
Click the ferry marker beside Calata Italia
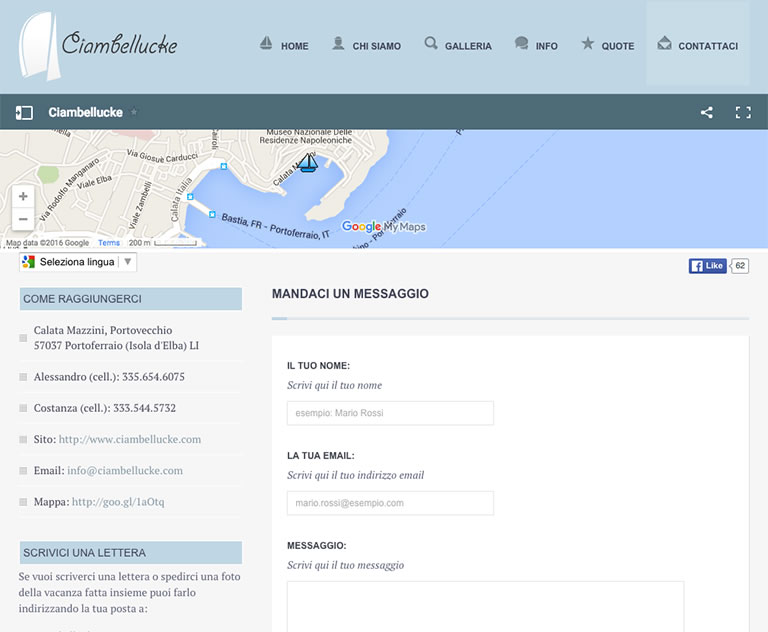tap(190, 196)
